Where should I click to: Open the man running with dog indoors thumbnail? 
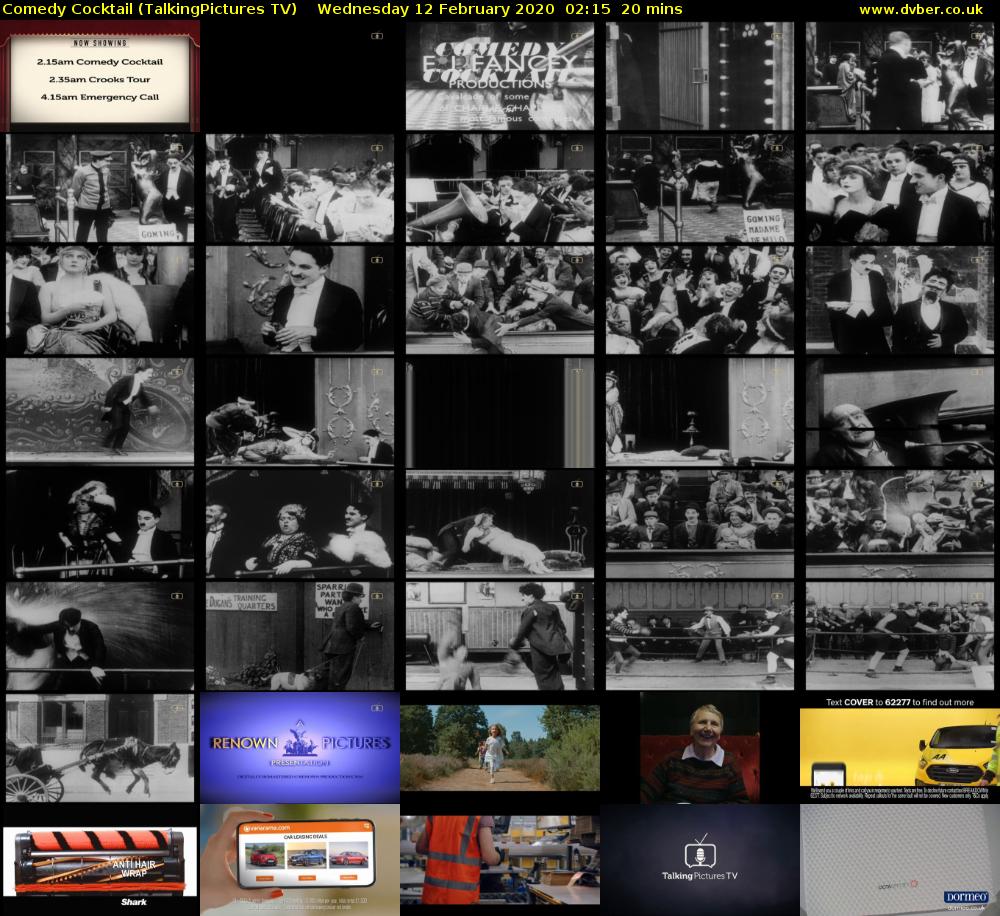500,636
